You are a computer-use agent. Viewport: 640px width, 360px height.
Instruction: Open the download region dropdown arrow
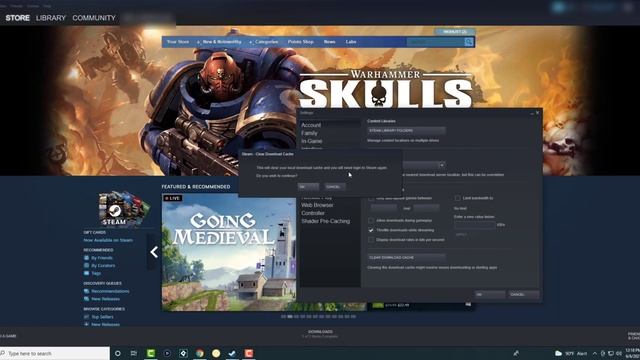[x=442, y=165]
